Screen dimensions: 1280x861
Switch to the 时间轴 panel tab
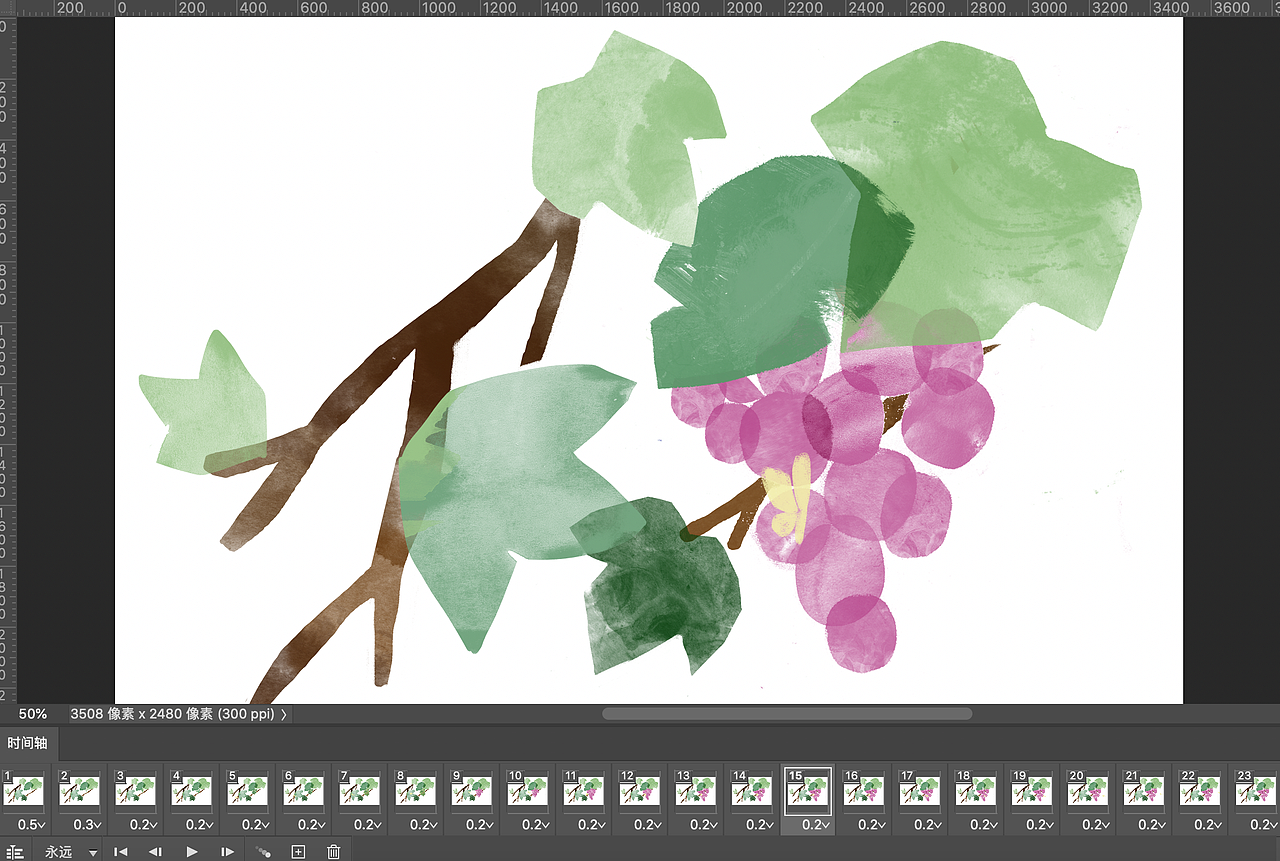(28, 743)
